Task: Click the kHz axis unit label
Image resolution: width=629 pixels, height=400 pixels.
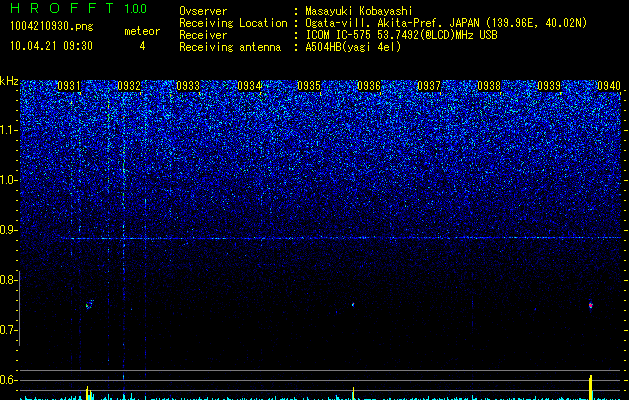Action: point(9,81)
